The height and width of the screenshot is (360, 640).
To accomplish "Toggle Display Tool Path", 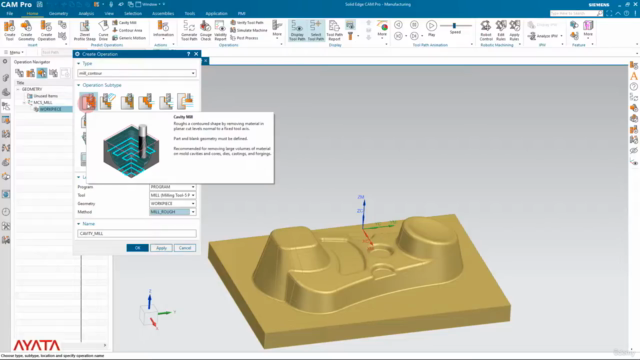I will (297, 31).
